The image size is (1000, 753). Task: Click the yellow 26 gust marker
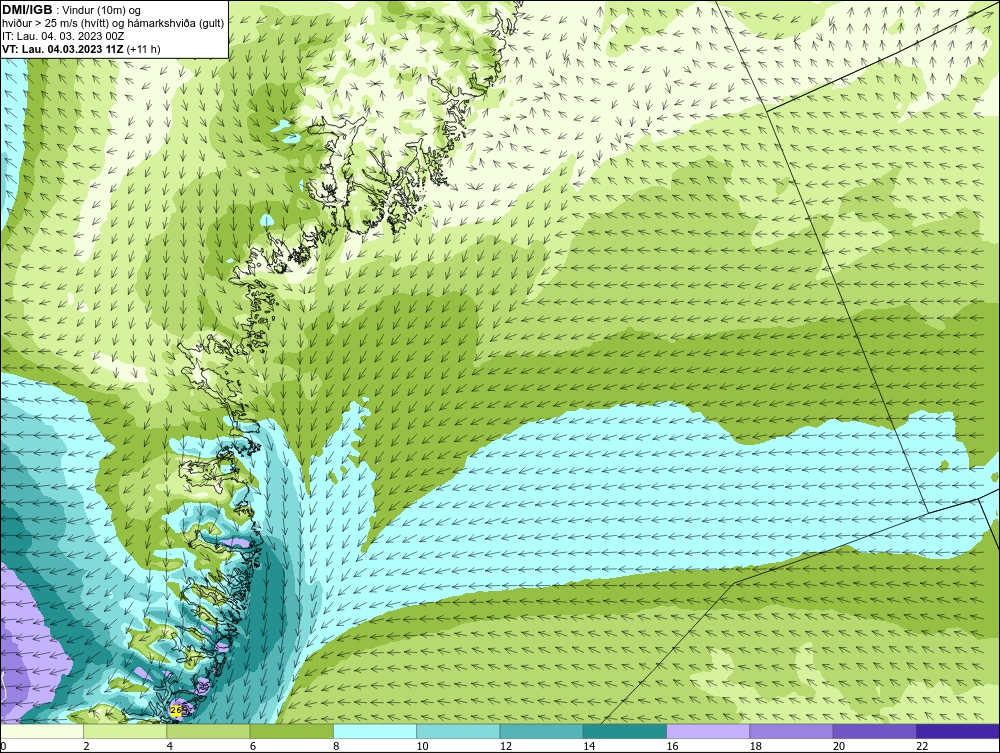coord(177,710)
